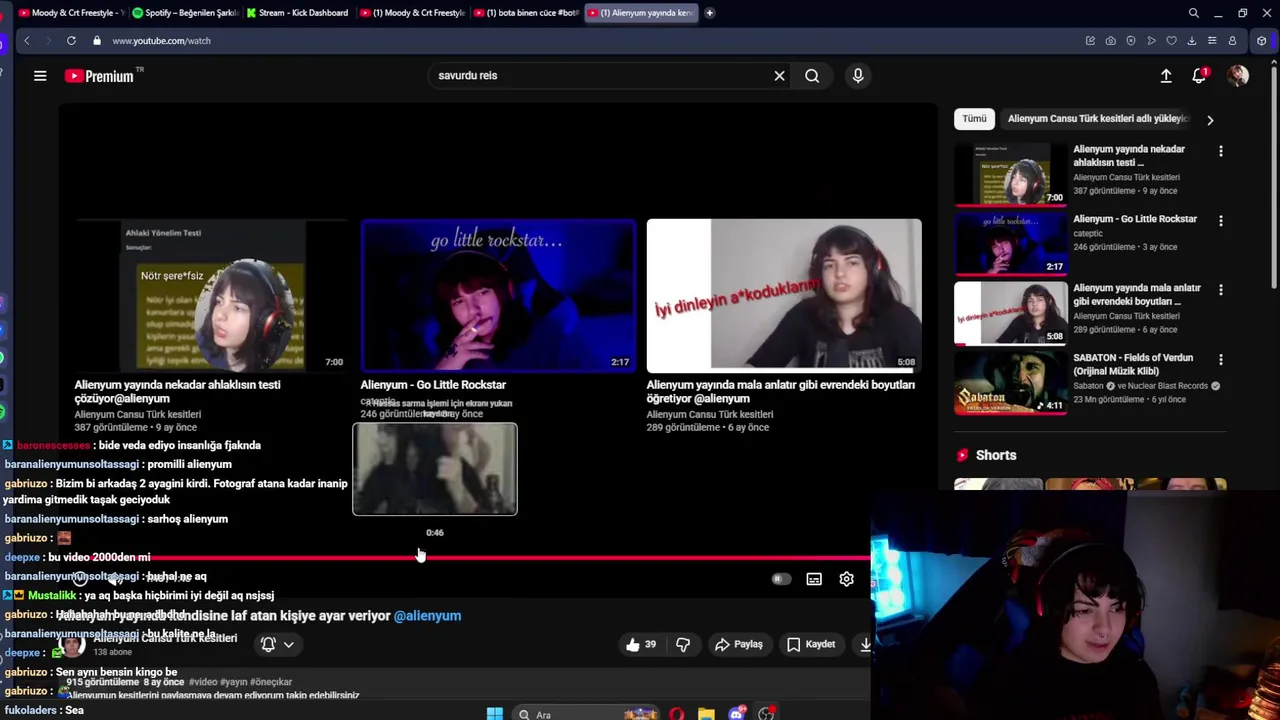Open browser downloads icon
This screenshot has height=720, width=1280.
click(x=1192, y=41)
